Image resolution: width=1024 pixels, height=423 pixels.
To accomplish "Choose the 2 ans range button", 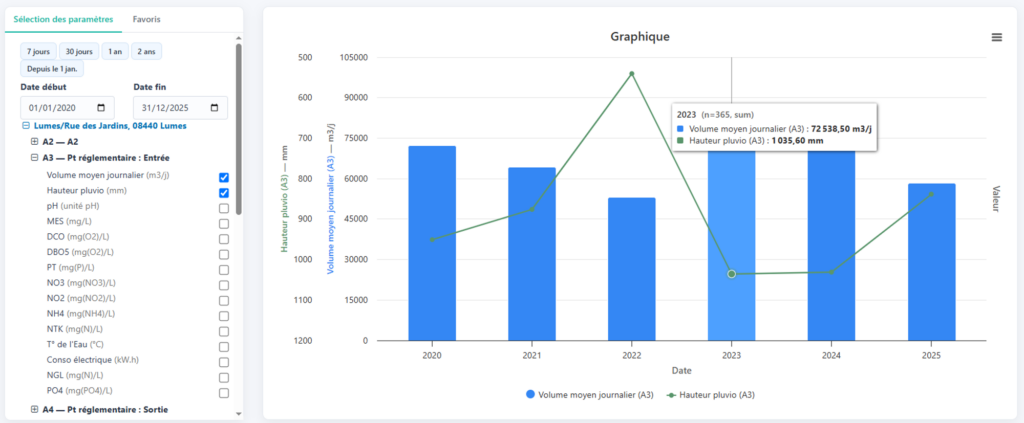I will [x=146, y=52].
